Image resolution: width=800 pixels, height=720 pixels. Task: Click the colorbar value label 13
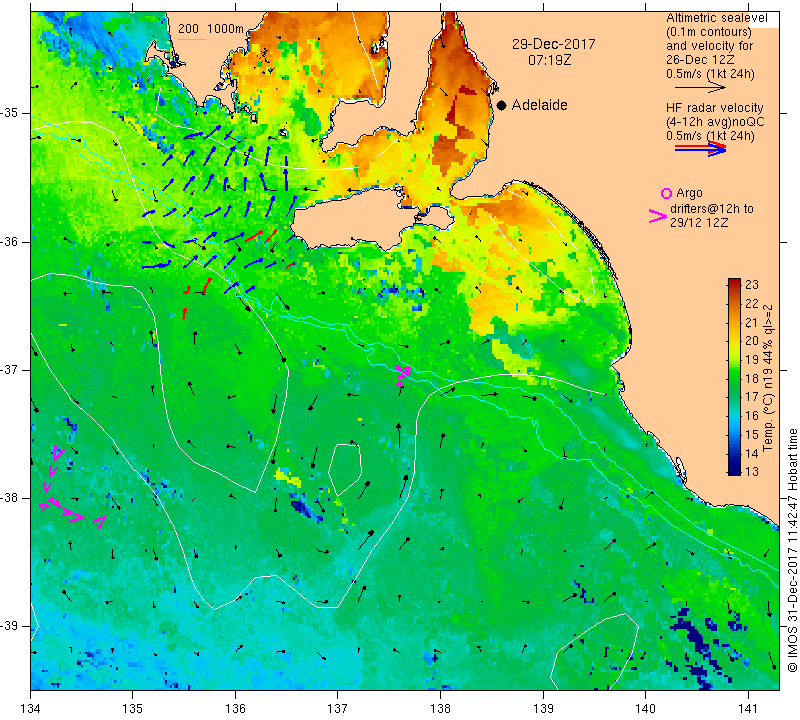[752, 471]
